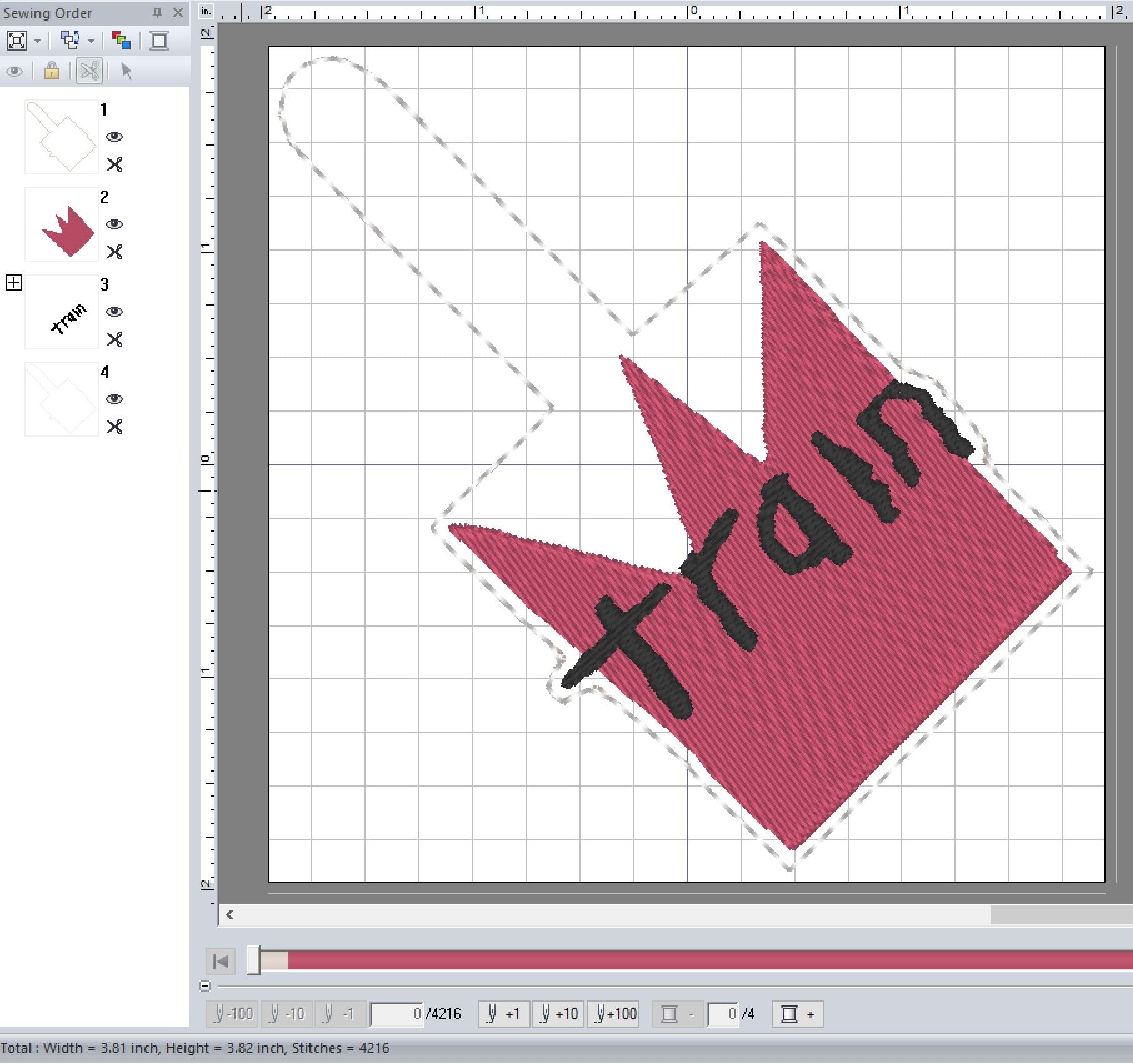
Task: Click the arrow pointer select icon
Action: 127,71
